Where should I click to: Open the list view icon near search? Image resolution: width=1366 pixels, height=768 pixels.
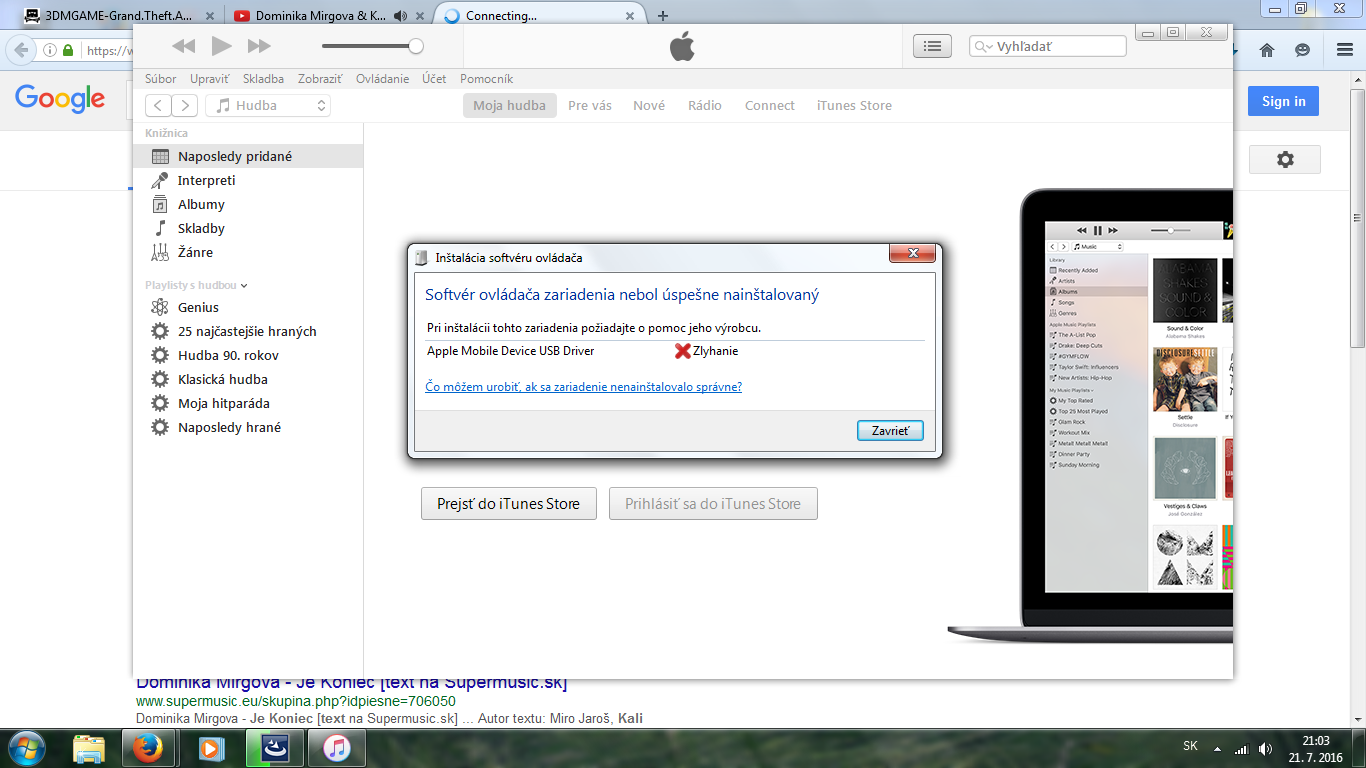click(x=932, y=46)
